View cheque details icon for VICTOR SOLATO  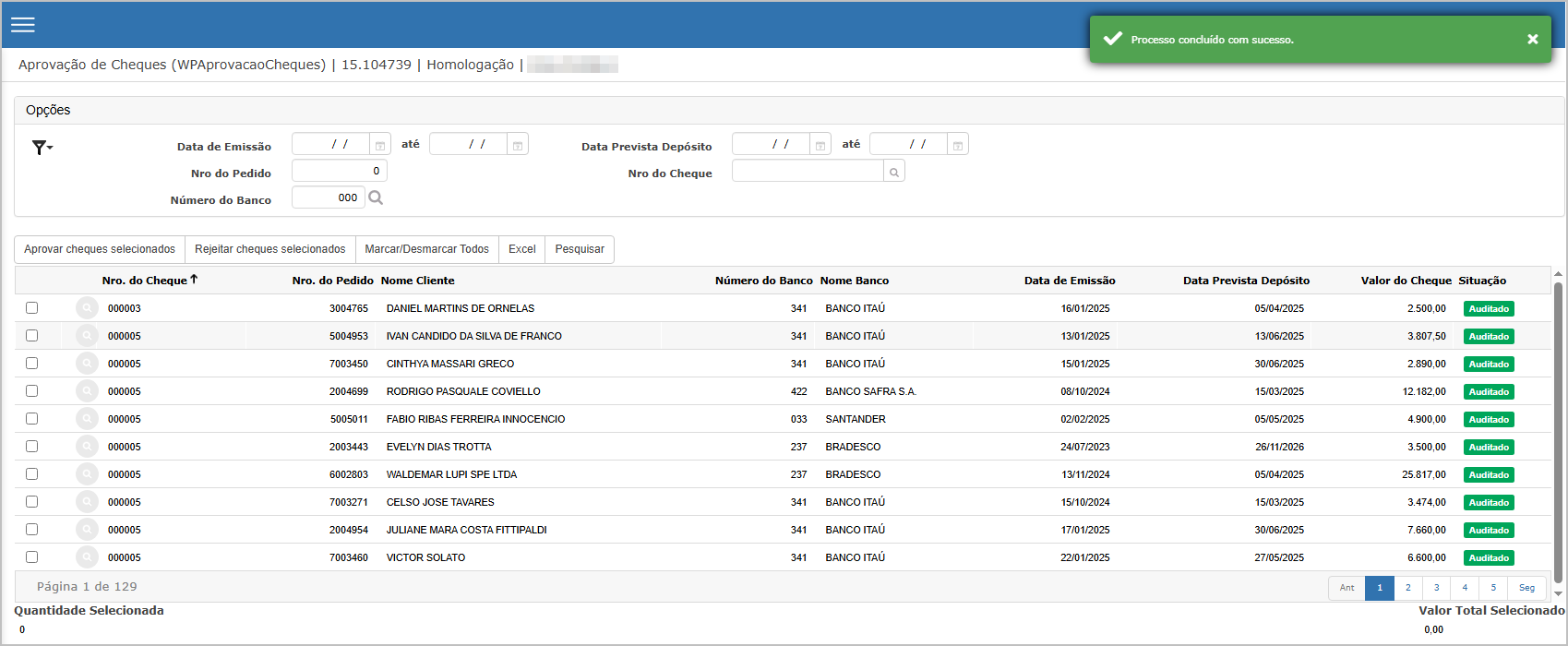click(x=87, y=557)
